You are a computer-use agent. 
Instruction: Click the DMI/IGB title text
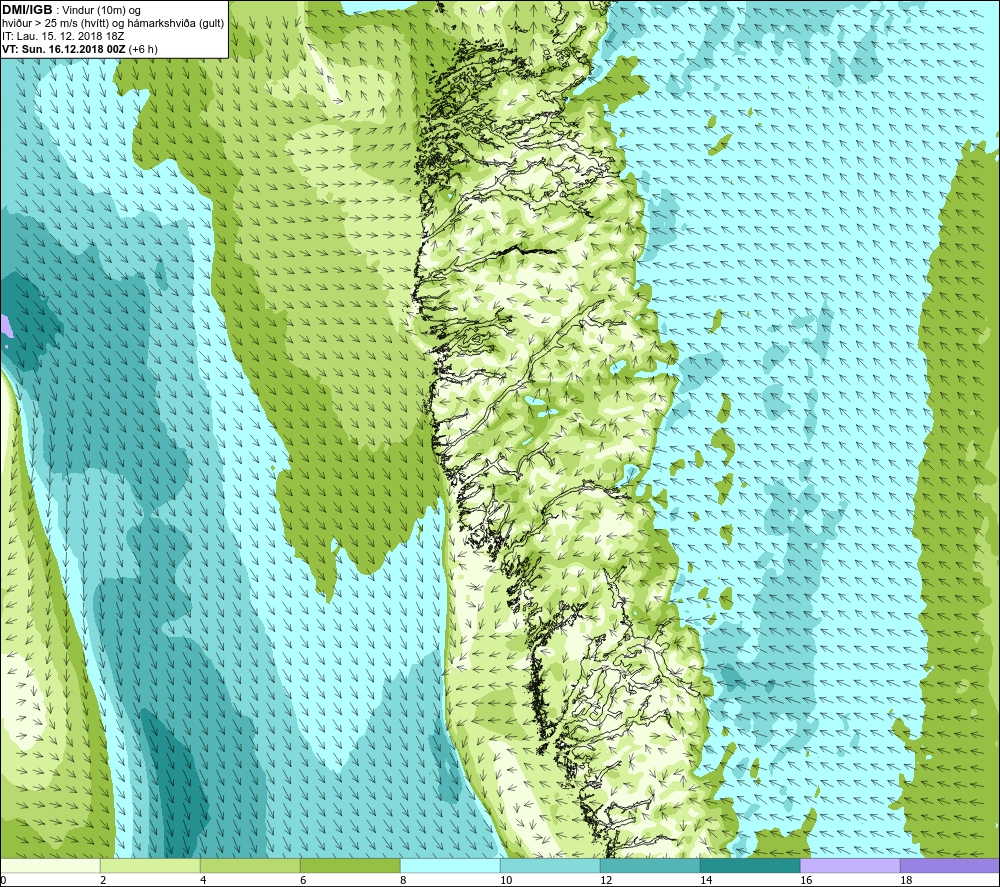(27, 10)
